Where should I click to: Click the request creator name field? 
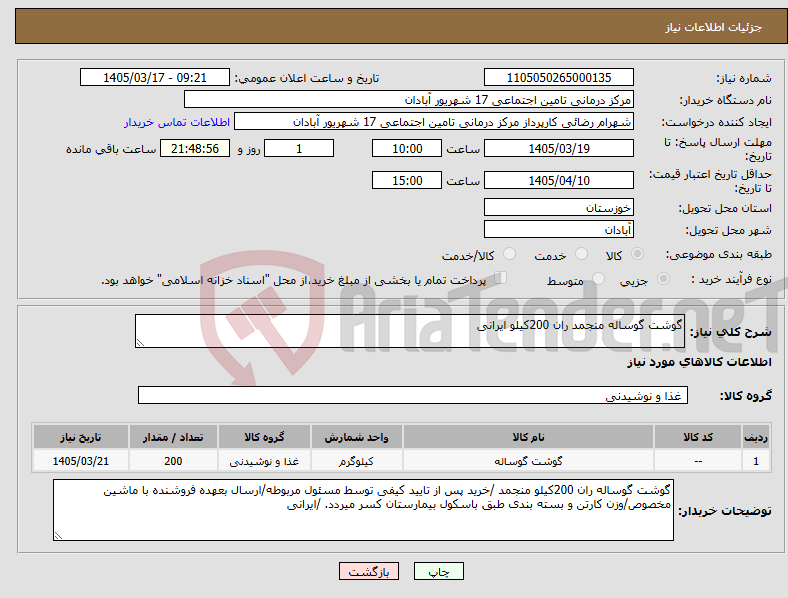[x=434, y=122]
